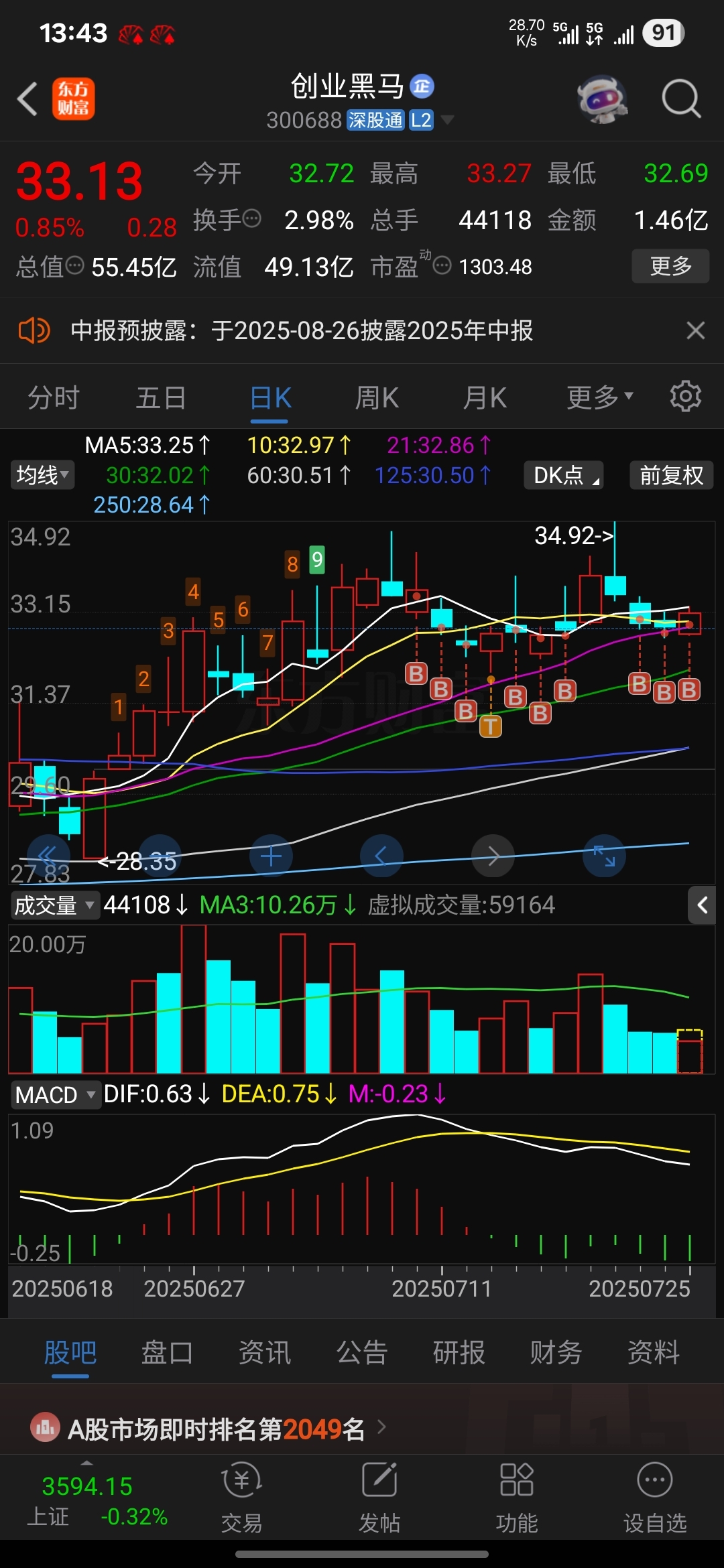
Task: Tap the fullscreen expand chart button
Action: point(604,856)
